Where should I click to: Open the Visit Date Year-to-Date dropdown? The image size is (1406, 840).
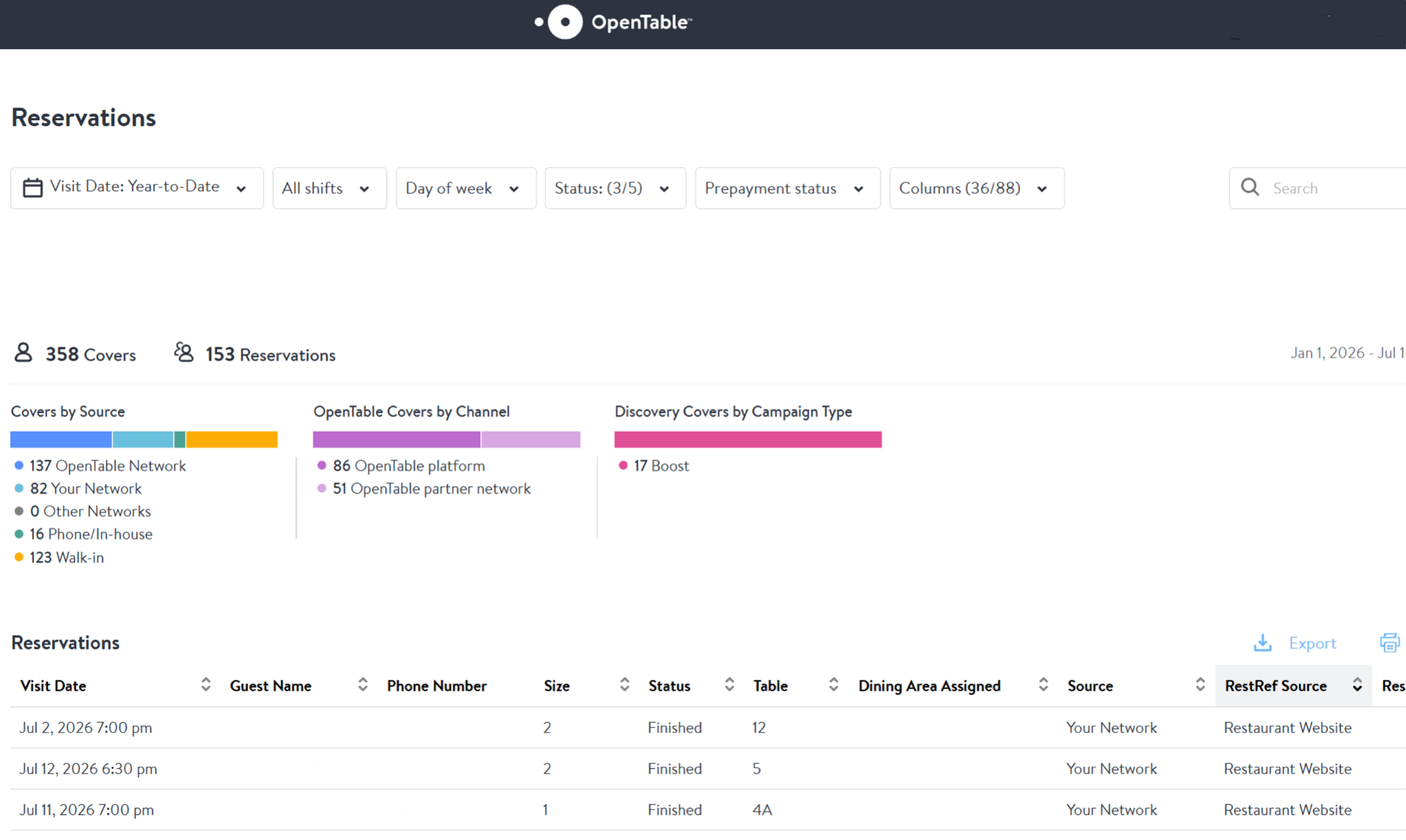pyautogui.click(x=137, y=188)
